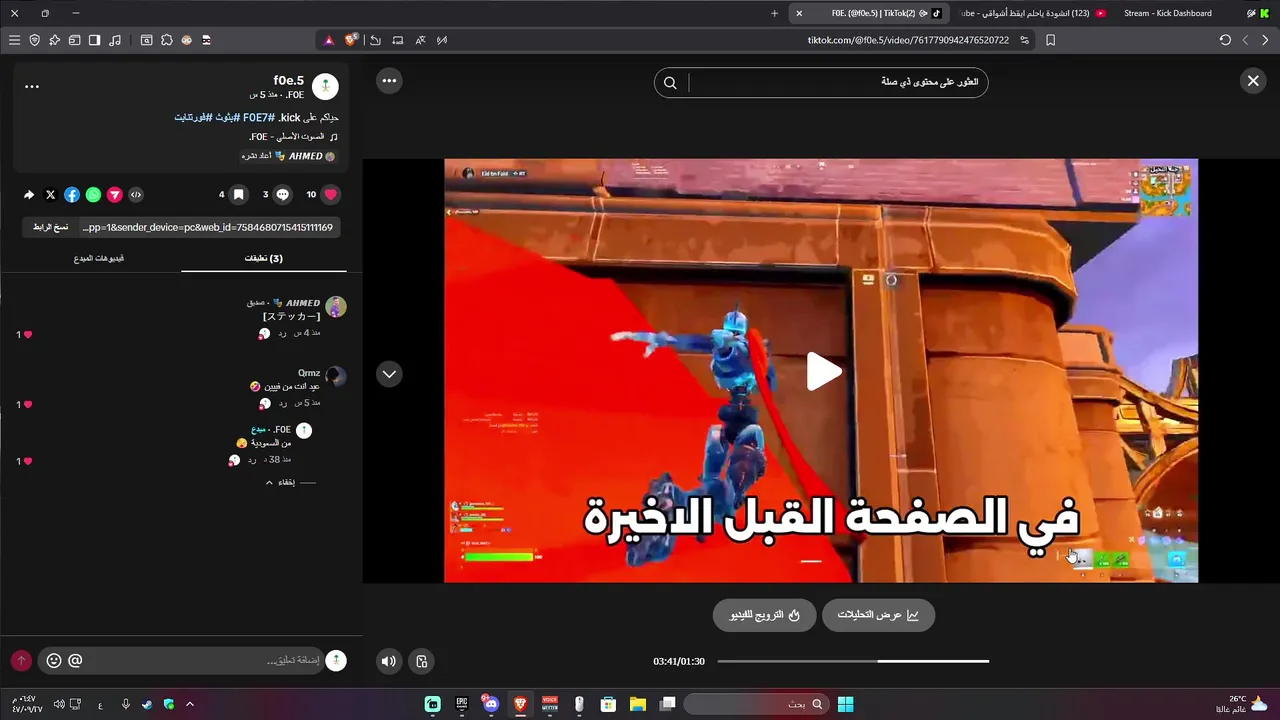The width and height of the screenshot is (1280, 720).
Task: Open comments via speech bubble icon
Action: (x=282, y=195)
